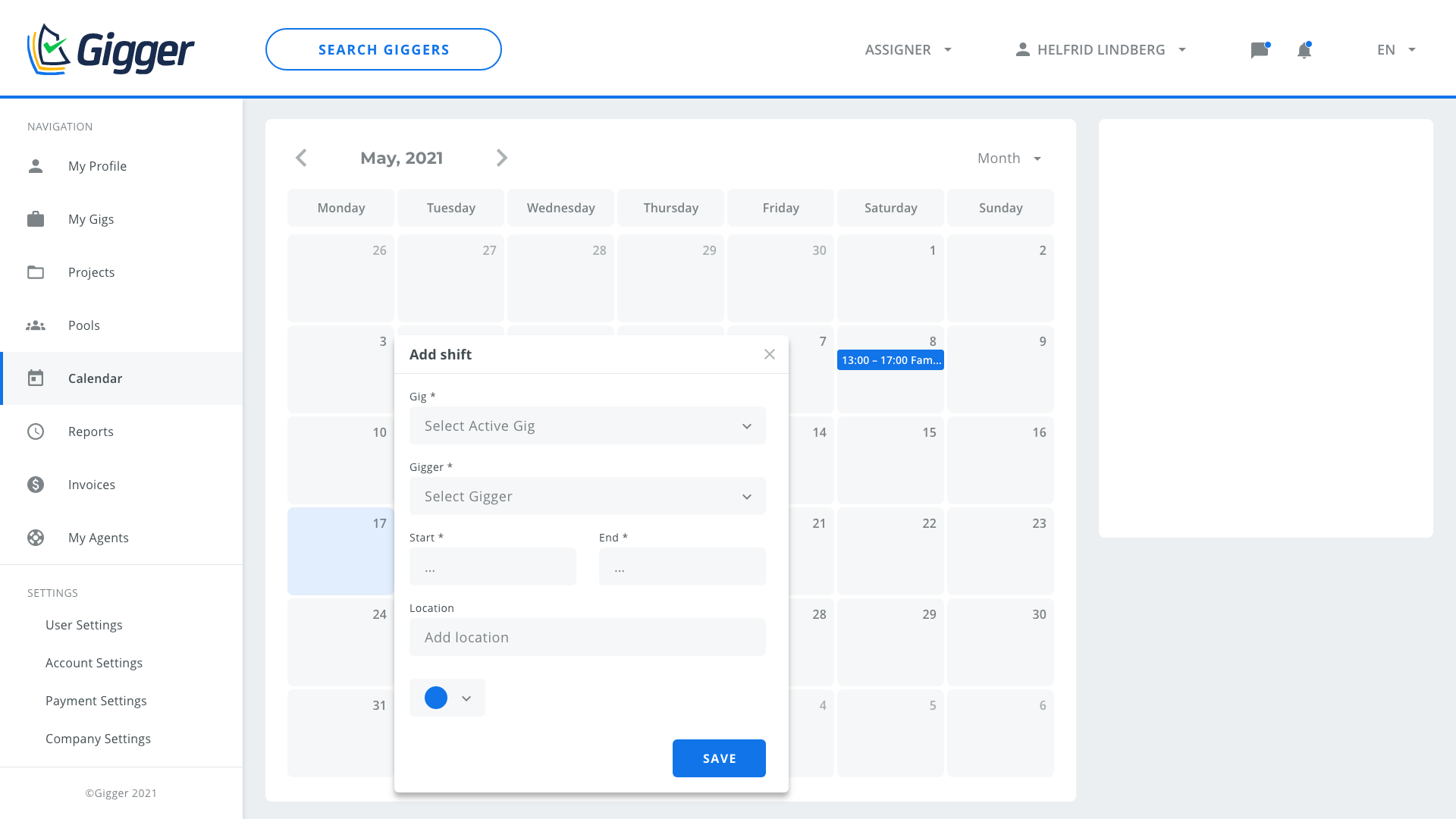The height and width of the screenshot is (819, 1456).
Task: Expand the Assigner role menu
Action: pos(908,50)
